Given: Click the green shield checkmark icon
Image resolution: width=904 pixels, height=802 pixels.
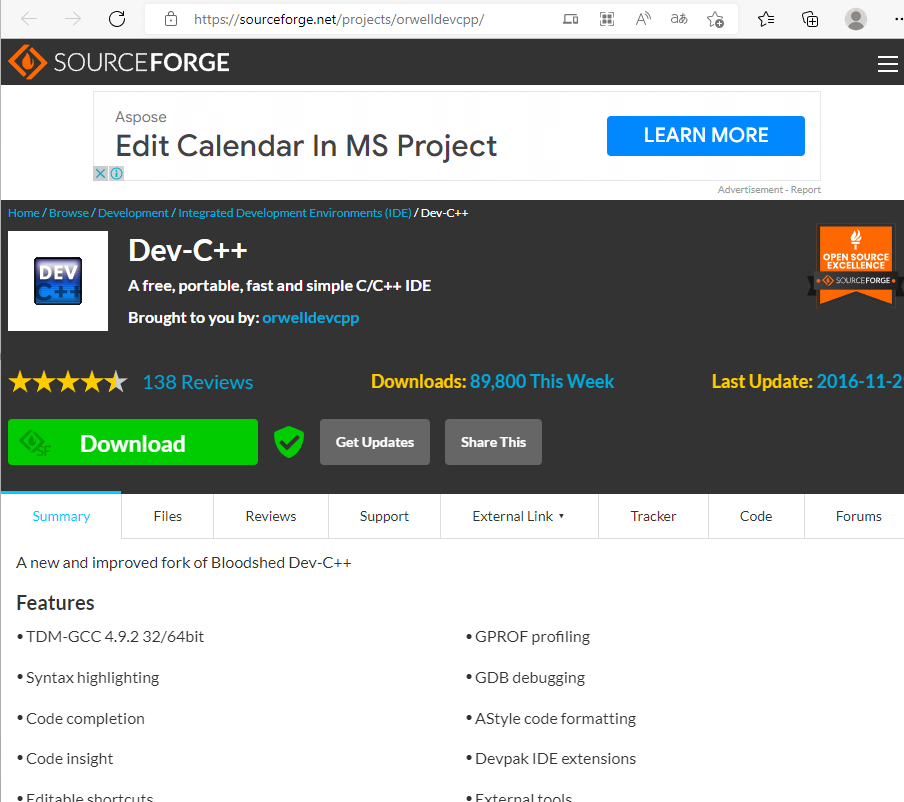Looking at the screenshot, I should [x=289, y=442].
